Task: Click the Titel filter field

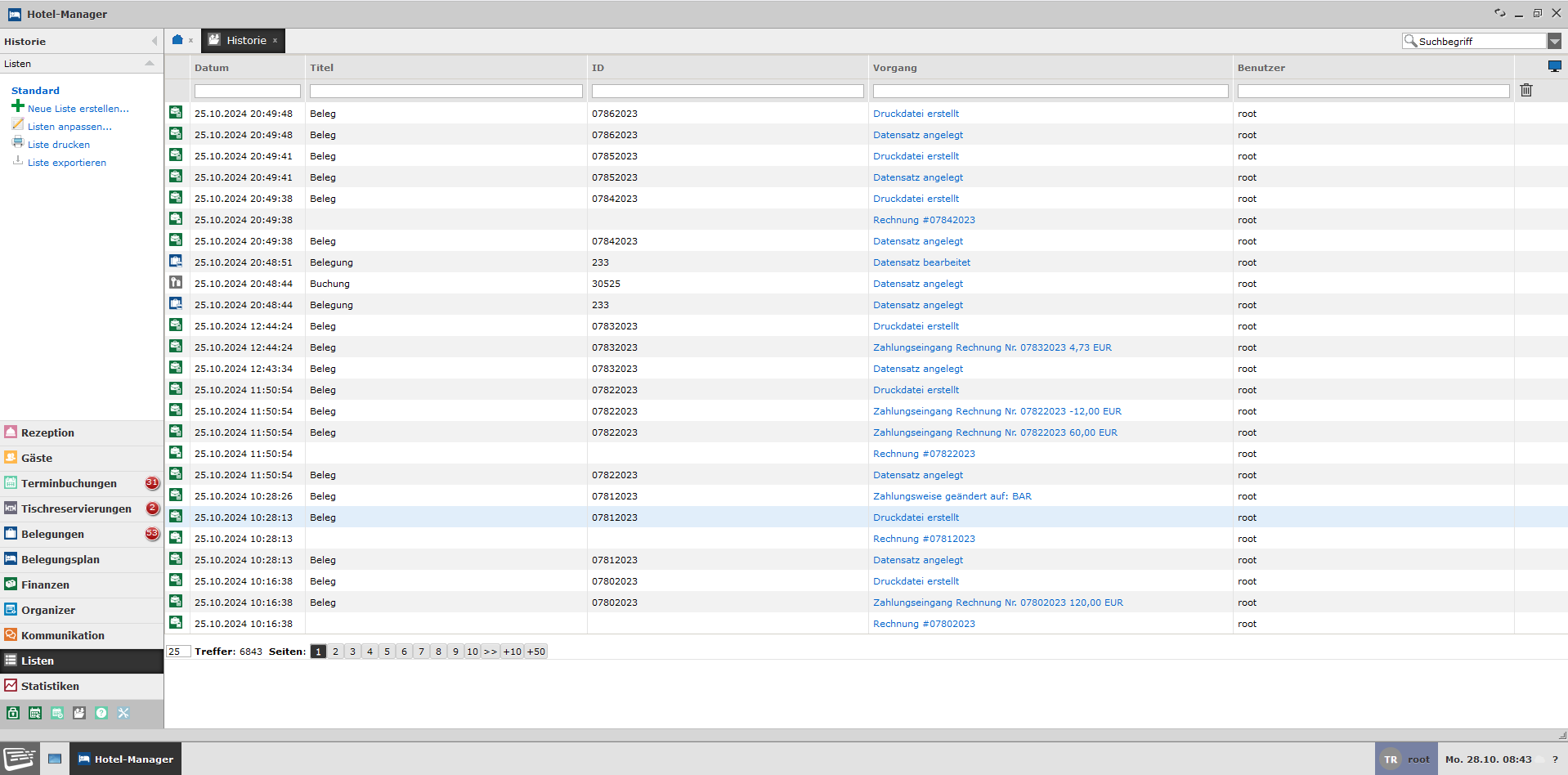Action: click(x=446, y=92)
